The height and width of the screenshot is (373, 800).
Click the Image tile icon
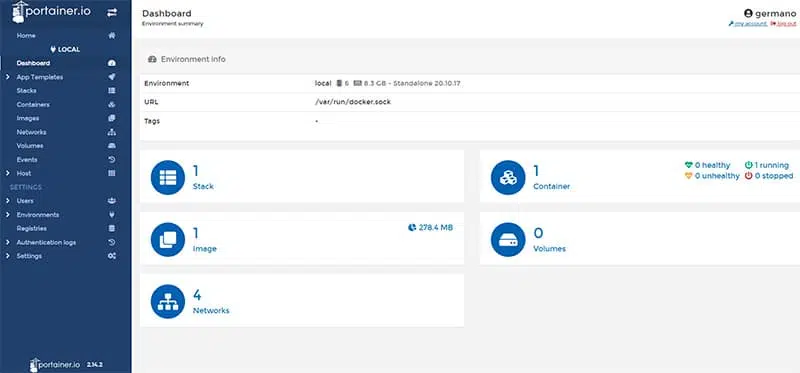(x=168, y=239)
